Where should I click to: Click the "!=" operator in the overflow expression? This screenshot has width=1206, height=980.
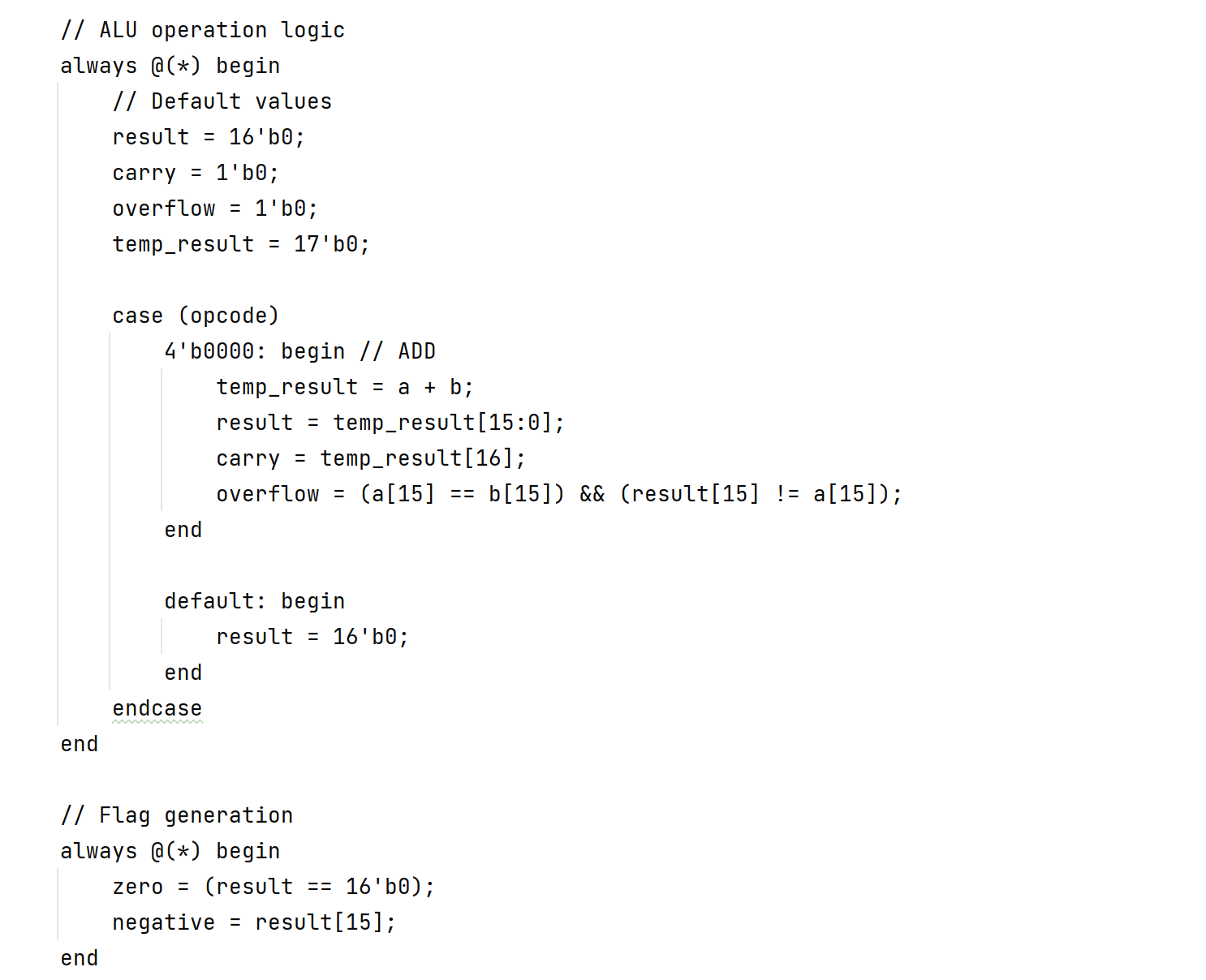click(786, 494)
